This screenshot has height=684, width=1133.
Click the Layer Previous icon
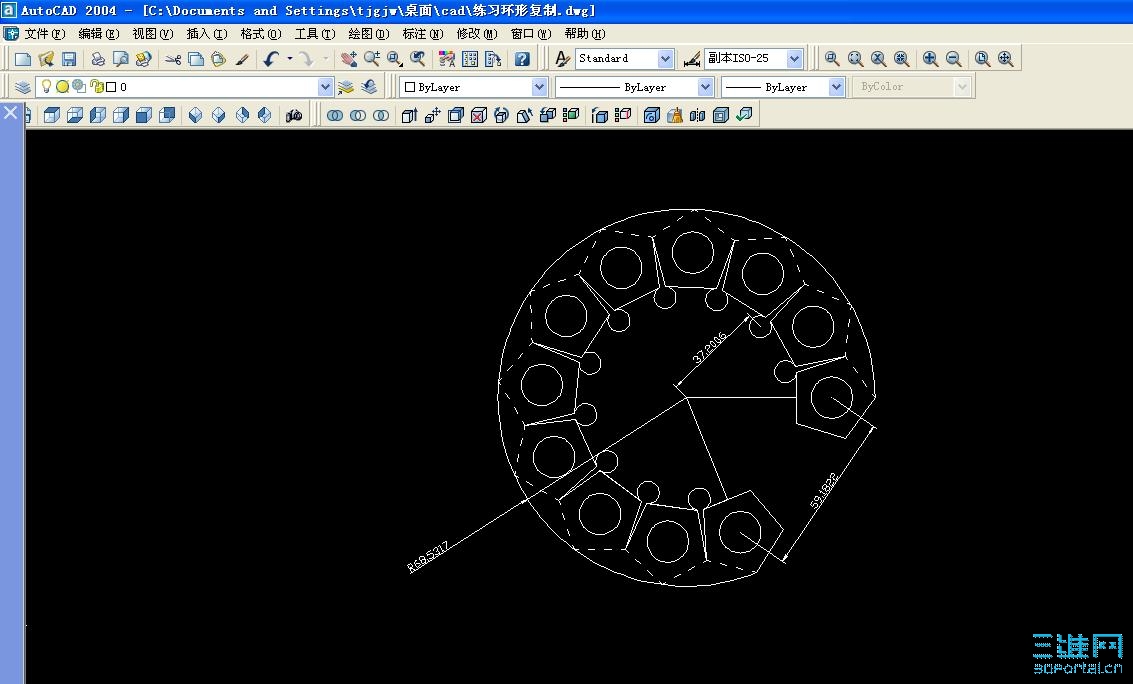coord(369,87)
